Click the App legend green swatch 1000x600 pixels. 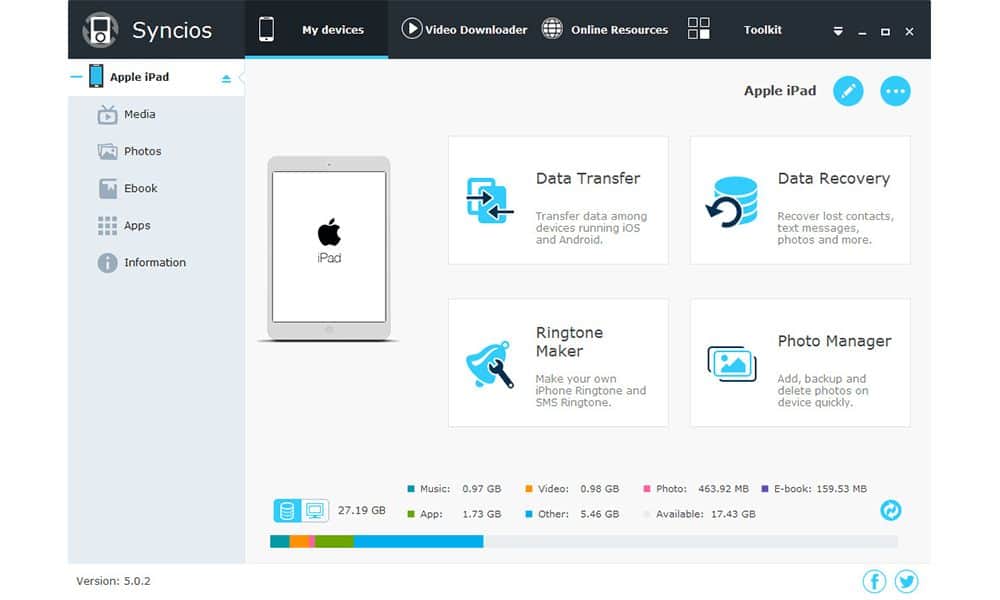click(x=411, y=514)
